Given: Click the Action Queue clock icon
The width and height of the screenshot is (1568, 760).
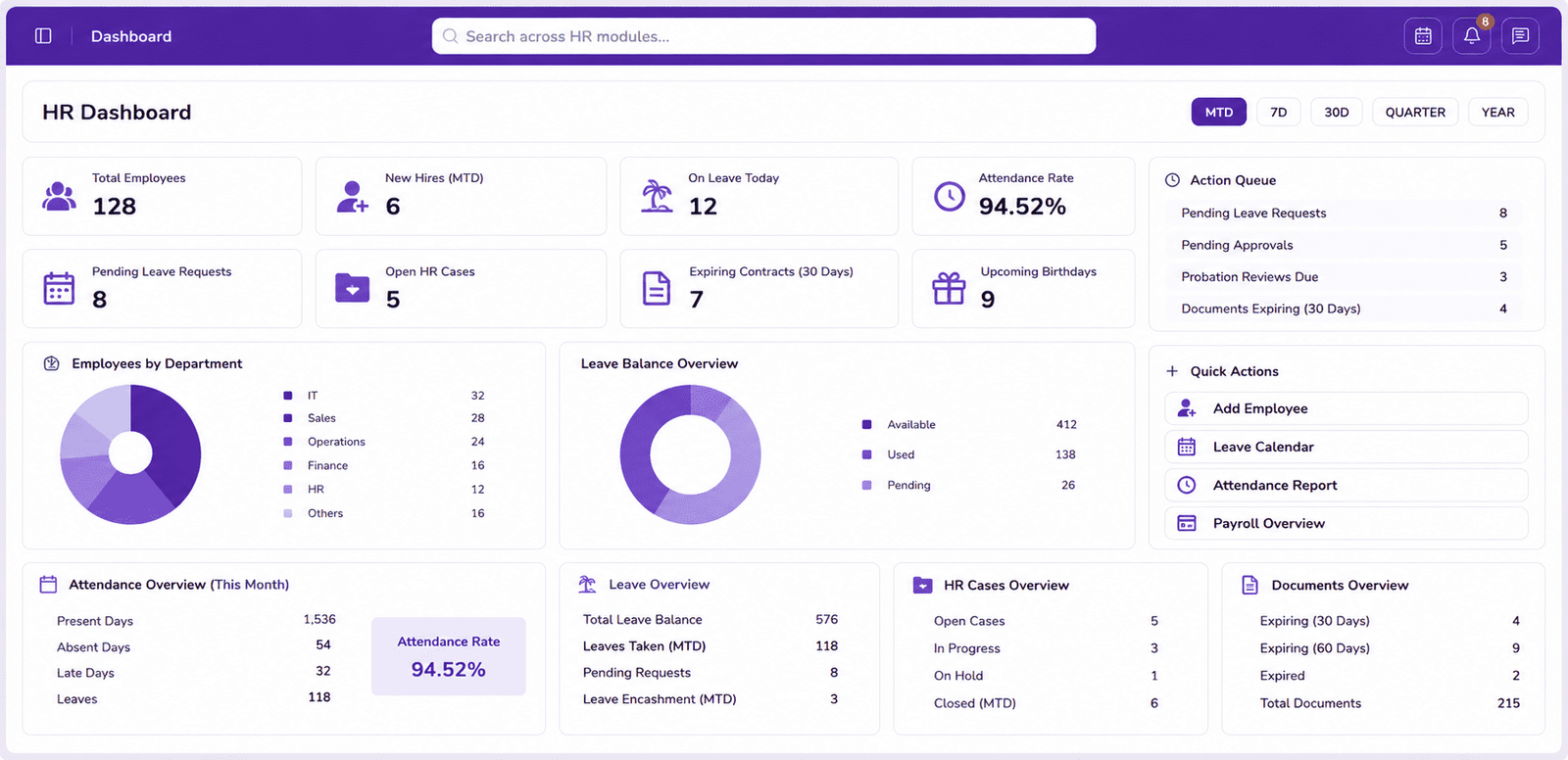Looking at the screenshot, I should [1172, 180].
